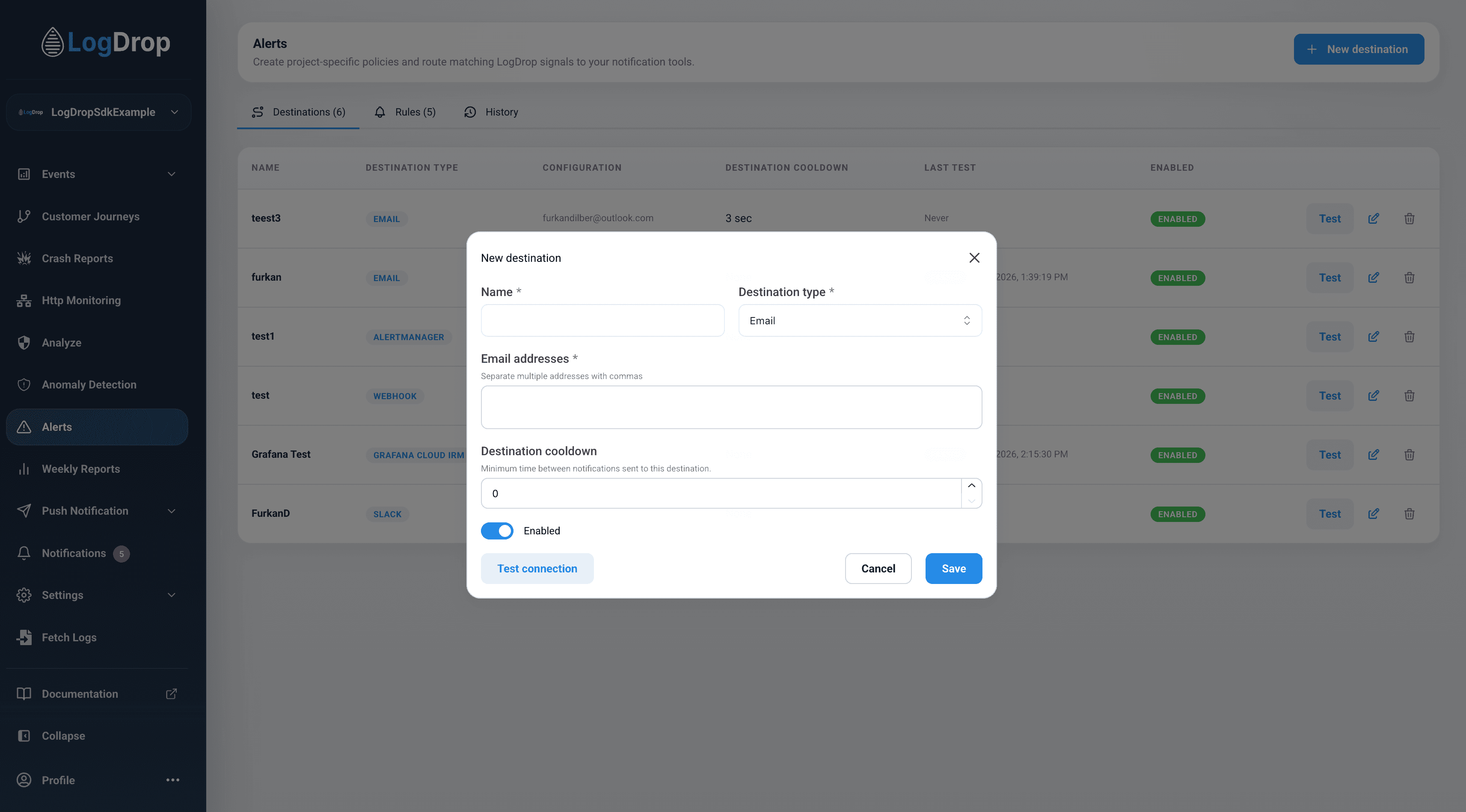Screen dimensions: 1466x812
Task: Delete the teest3 destination
Action: [1409, 219]
